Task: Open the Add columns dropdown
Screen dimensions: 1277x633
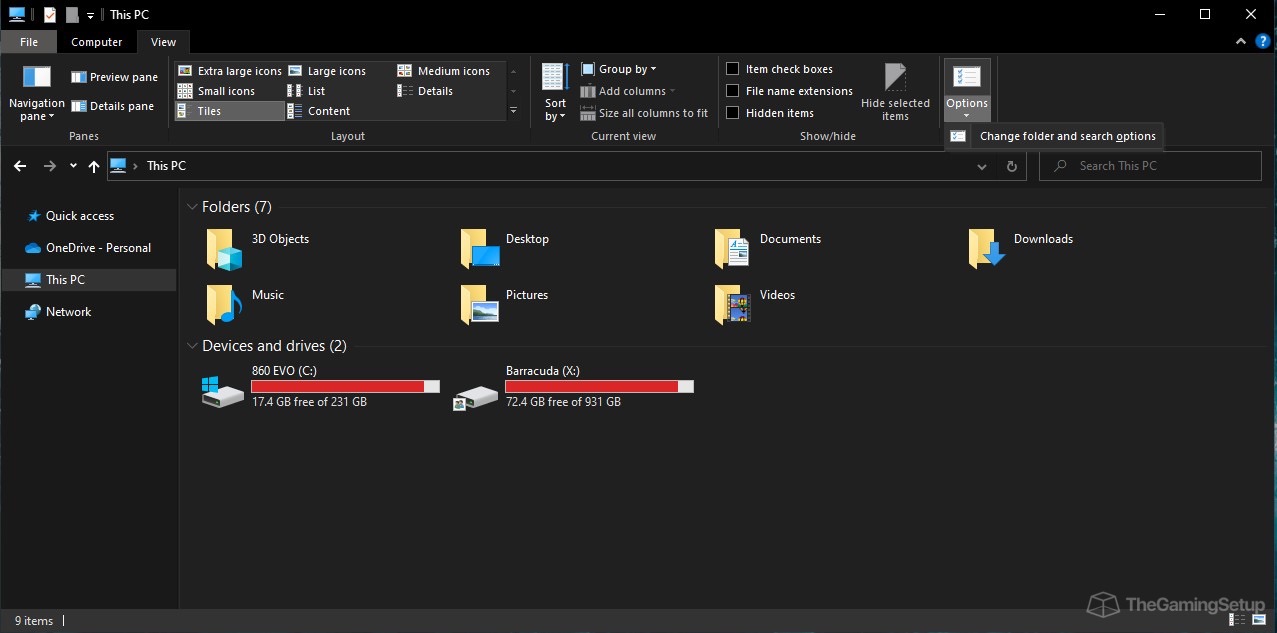Action: pyautogui.click(x=628, y=91)
